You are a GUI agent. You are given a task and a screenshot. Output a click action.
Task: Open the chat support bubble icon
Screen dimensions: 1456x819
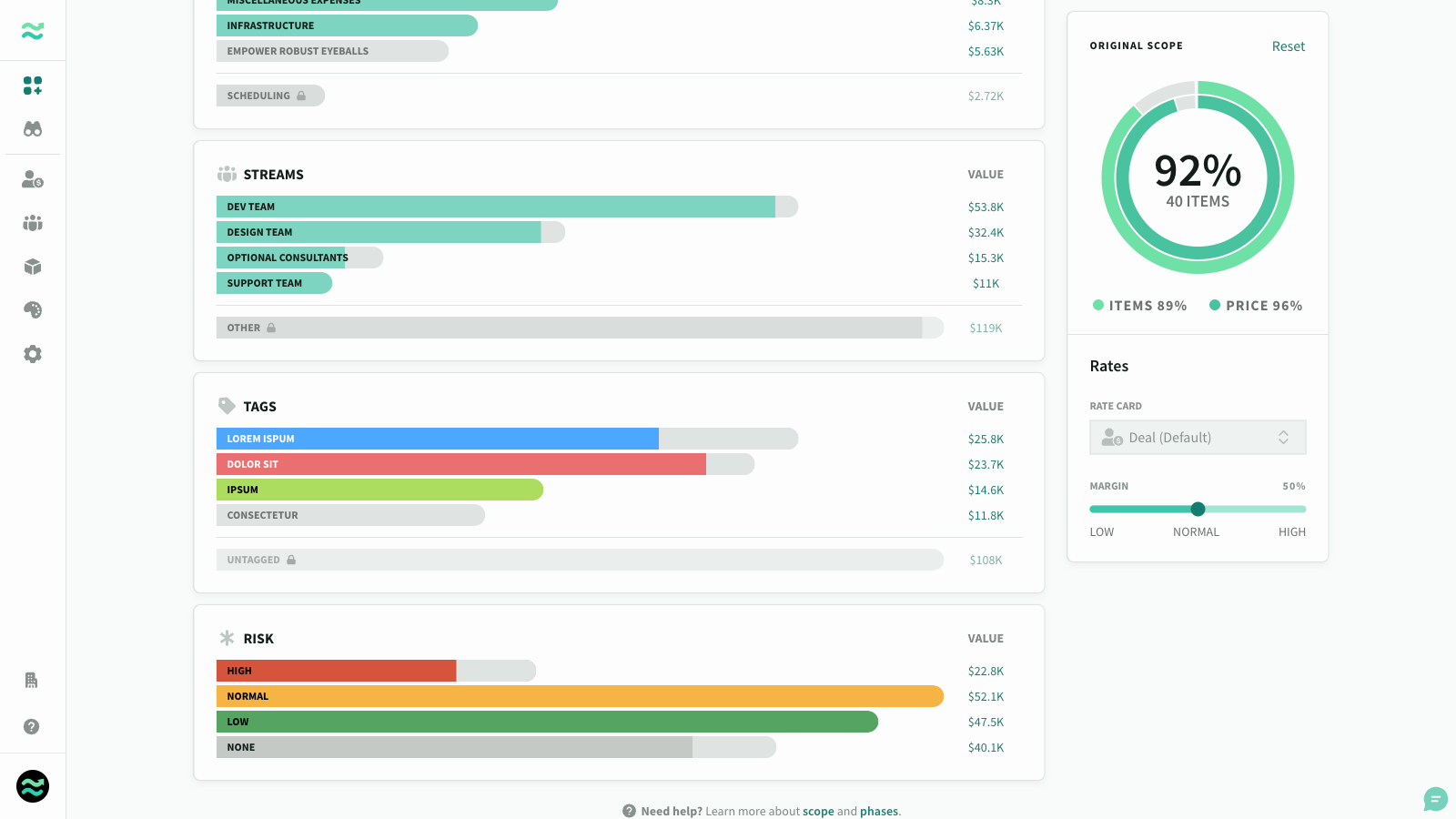point(1435,799)
